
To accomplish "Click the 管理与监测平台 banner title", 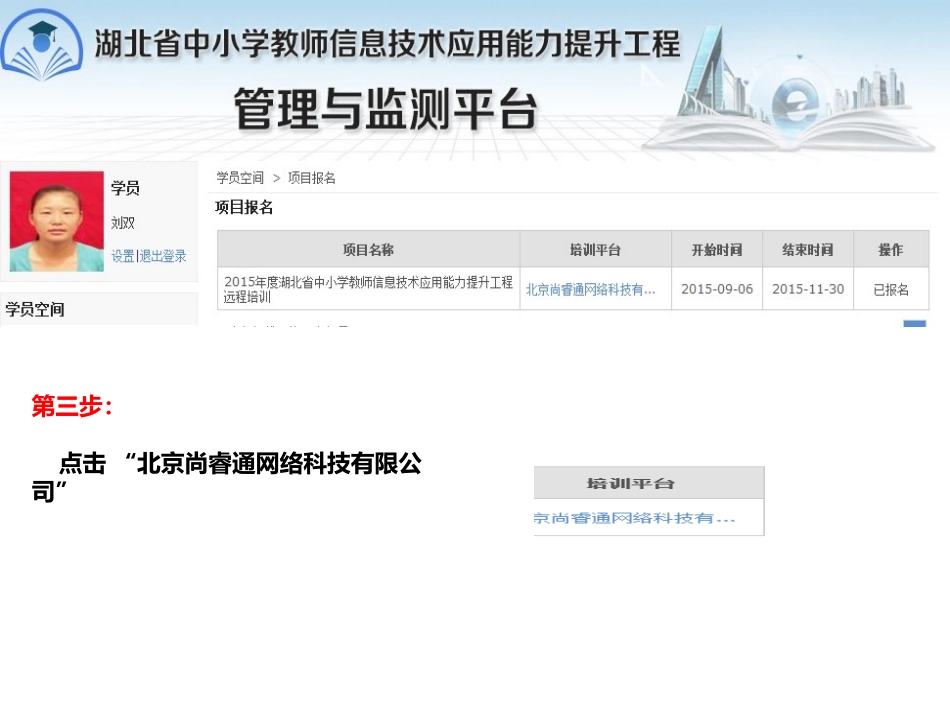I will click(x=386, y=110).
